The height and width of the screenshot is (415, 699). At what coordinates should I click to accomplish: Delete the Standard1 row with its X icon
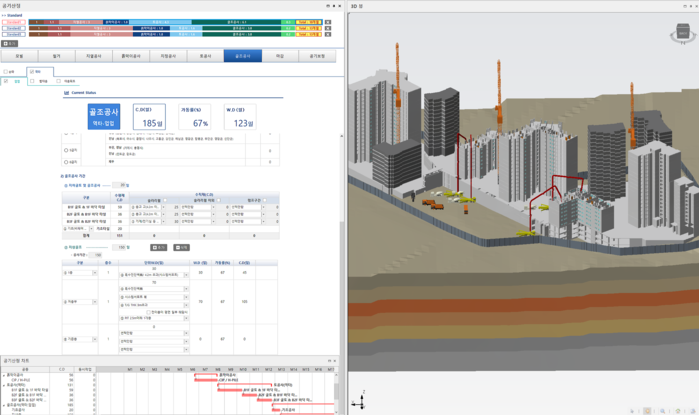[328, 22]
